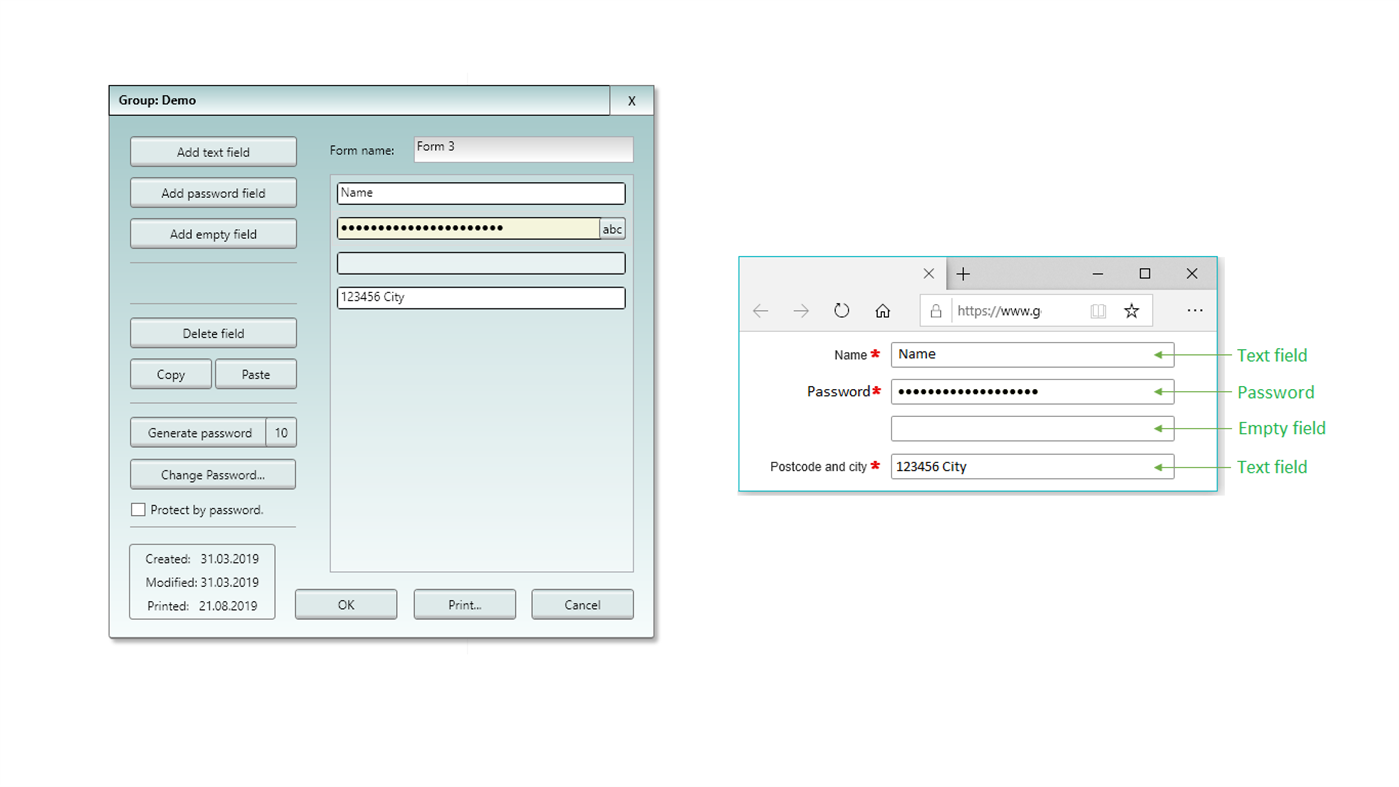
Task: Close the current browser tab
Action: coord(928,273)
